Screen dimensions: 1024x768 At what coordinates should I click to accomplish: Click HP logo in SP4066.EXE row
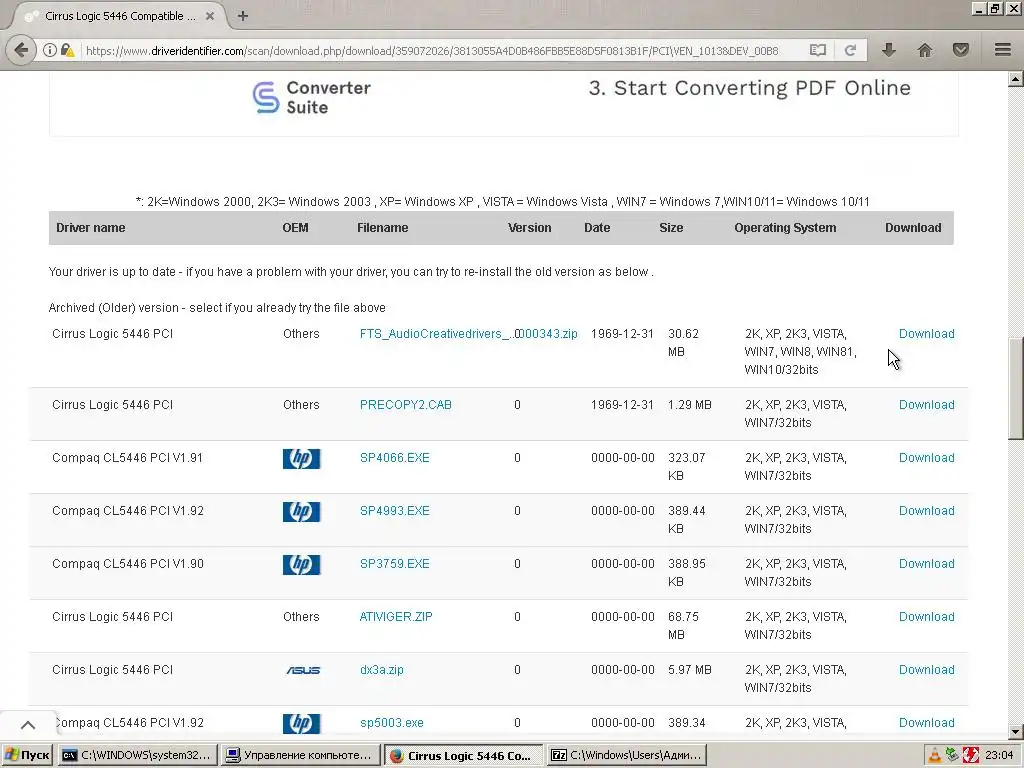coord(301,458)
